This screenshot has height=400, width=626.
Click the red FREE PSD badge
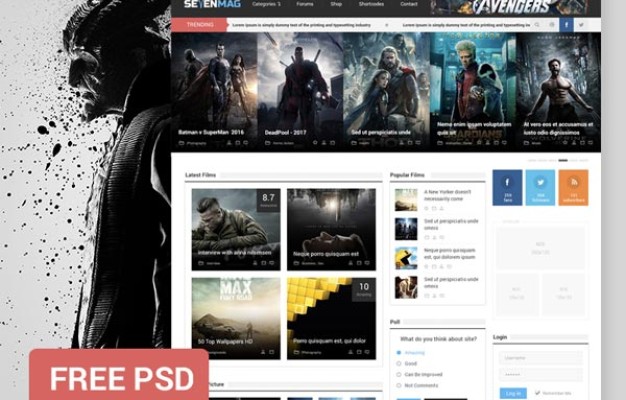tap(119, 375)
